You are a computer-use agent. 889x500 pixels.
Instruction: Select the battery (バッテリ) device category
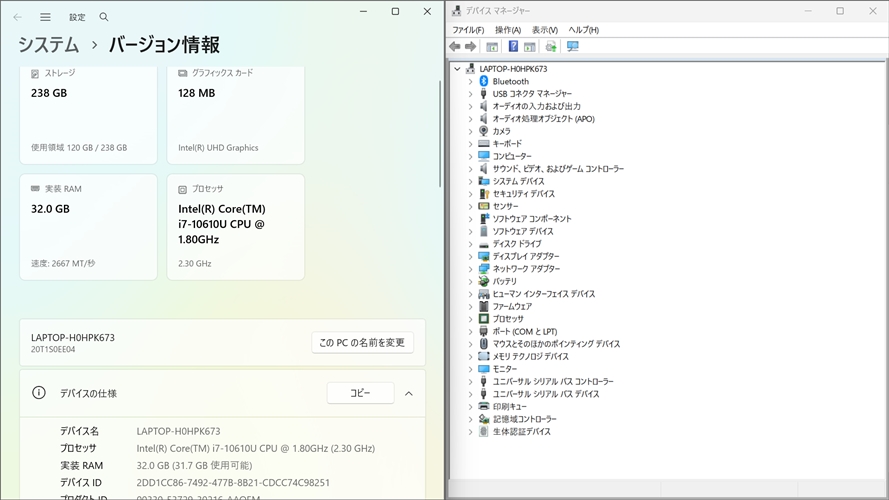(505, 281)
